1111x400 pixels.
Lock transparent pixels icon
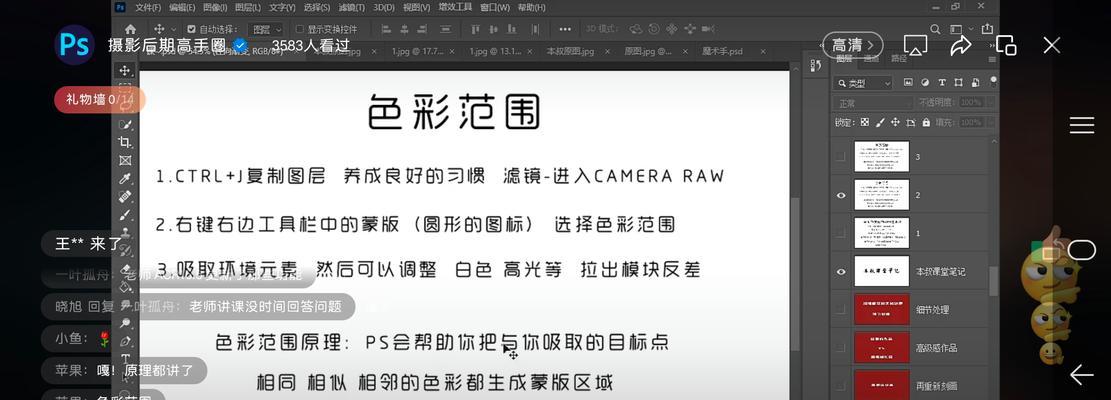point(864,122)
